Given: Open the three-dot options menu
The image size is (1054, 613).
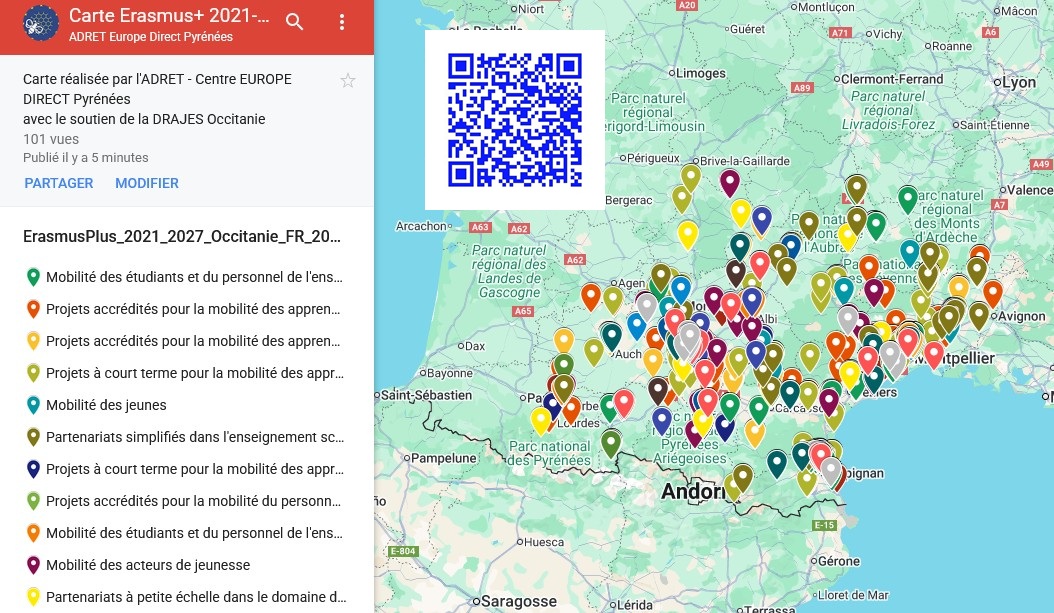Looking at the screenshot, I should point(342,21).
